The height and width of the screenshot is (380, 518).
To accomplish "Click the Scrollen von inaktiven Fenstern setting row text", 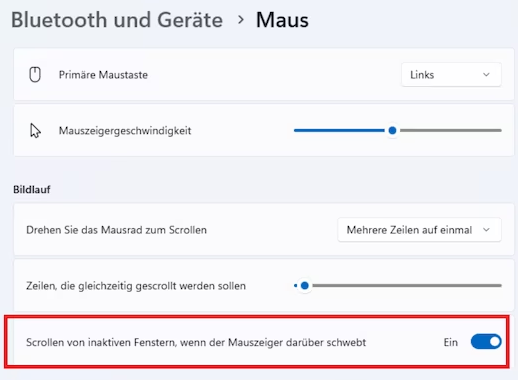I will point(196,342).
